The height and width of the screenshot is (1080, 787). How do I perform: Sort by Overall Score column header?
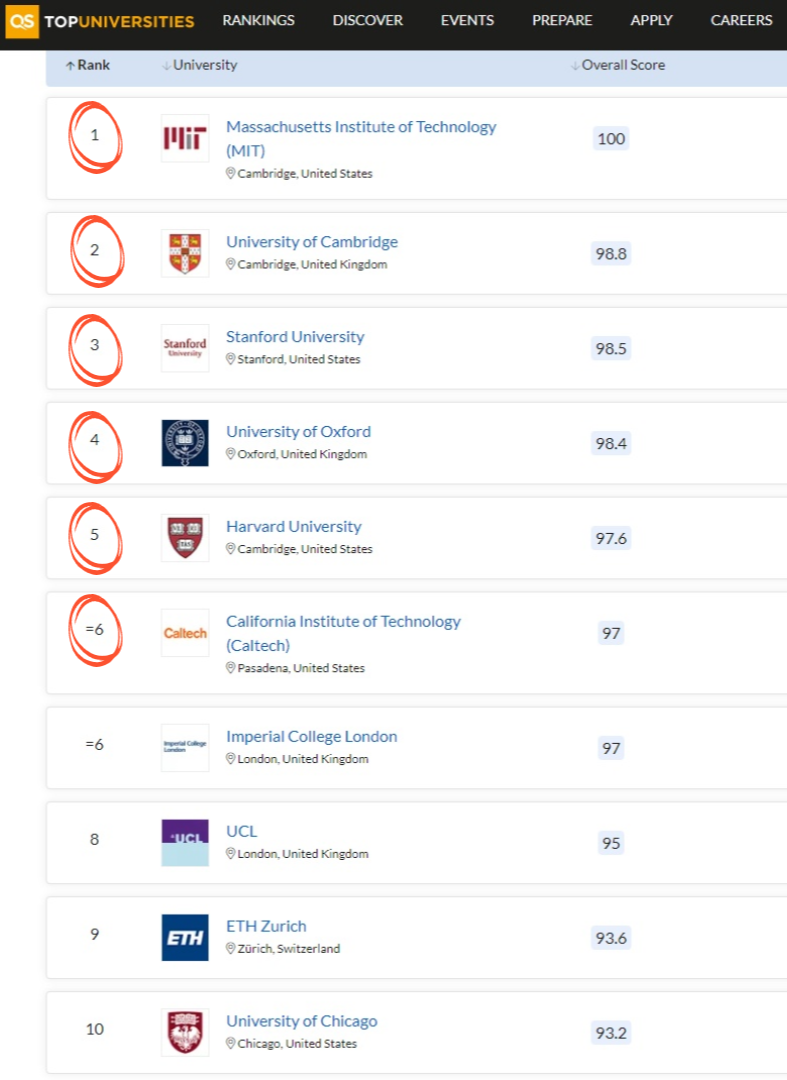(618, 65)
